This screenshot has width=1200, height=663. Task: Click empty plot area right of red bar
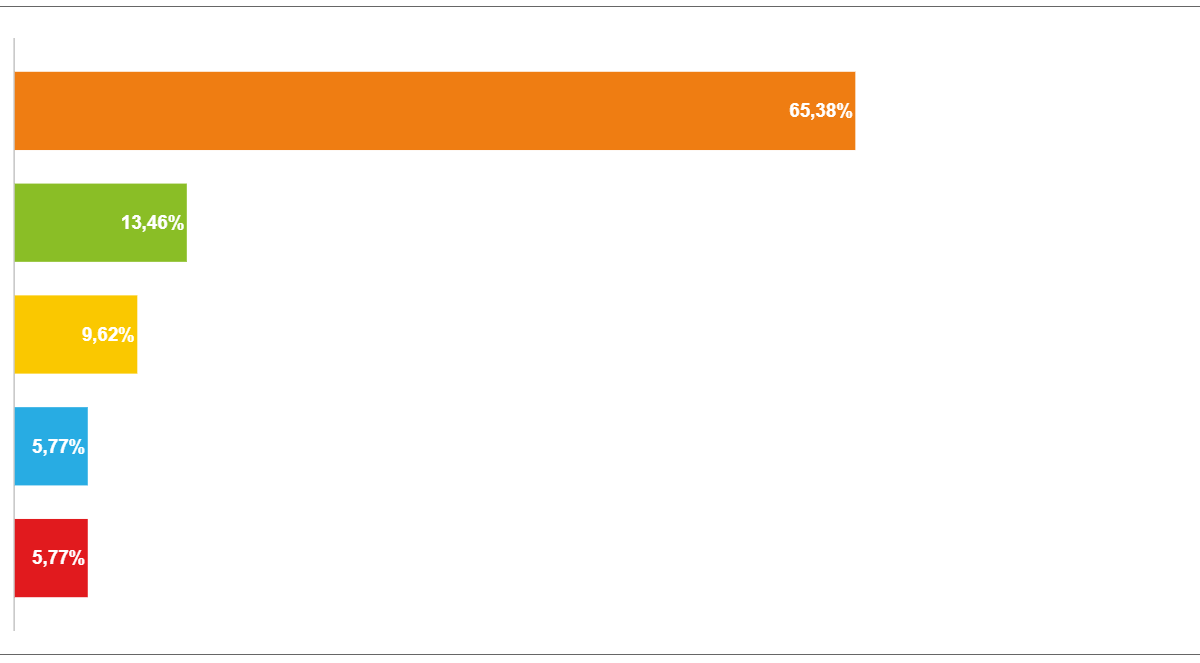click(x=640, y=559)
